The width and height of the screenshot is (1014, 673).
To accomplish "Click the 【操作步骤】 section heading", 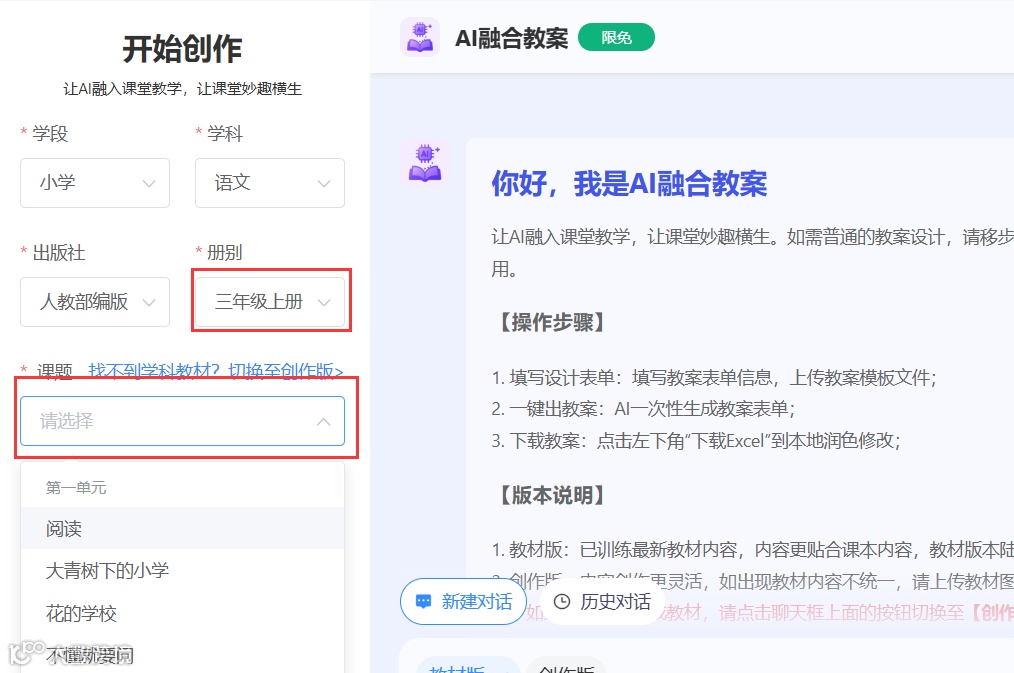I will coord(552,322).
